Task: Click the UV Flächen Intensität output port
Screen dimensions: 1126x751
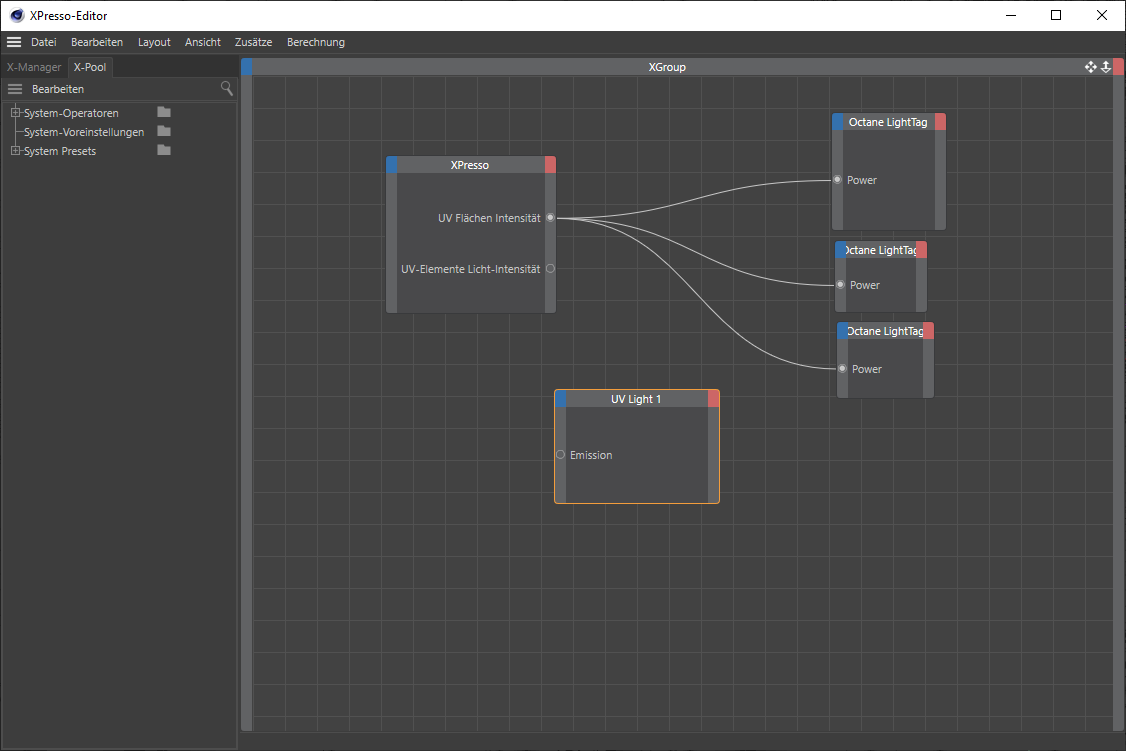Action: (550, 218)
